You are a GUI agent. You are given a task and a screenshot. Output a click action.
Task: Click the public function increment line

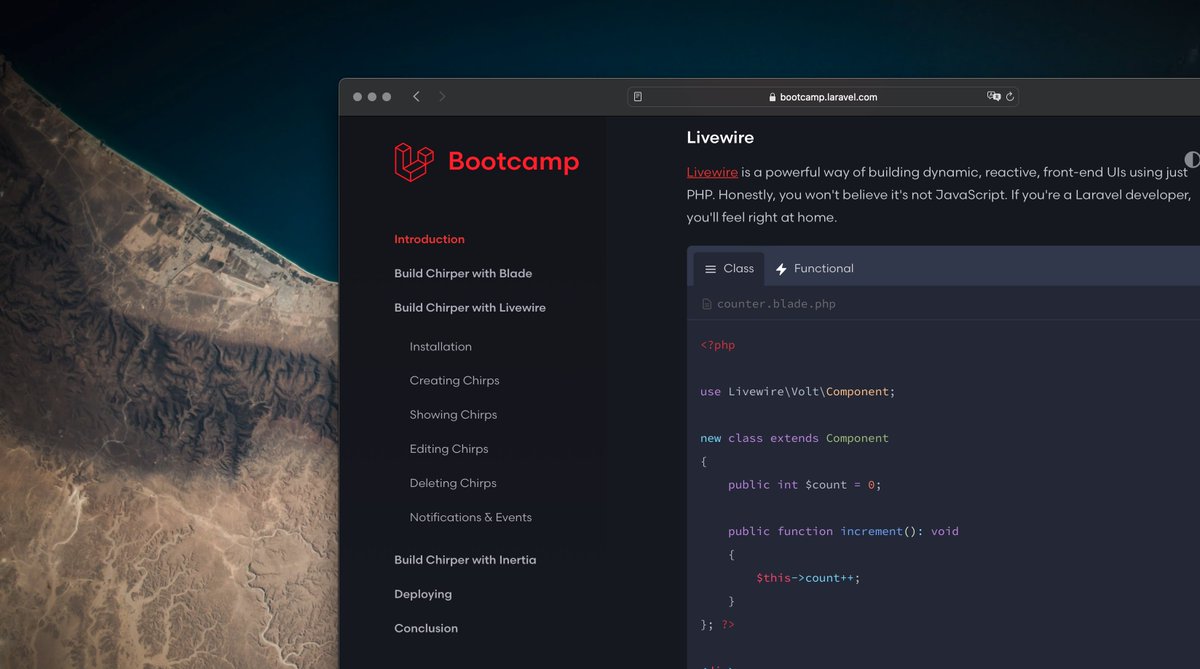[x=843, y=531]
